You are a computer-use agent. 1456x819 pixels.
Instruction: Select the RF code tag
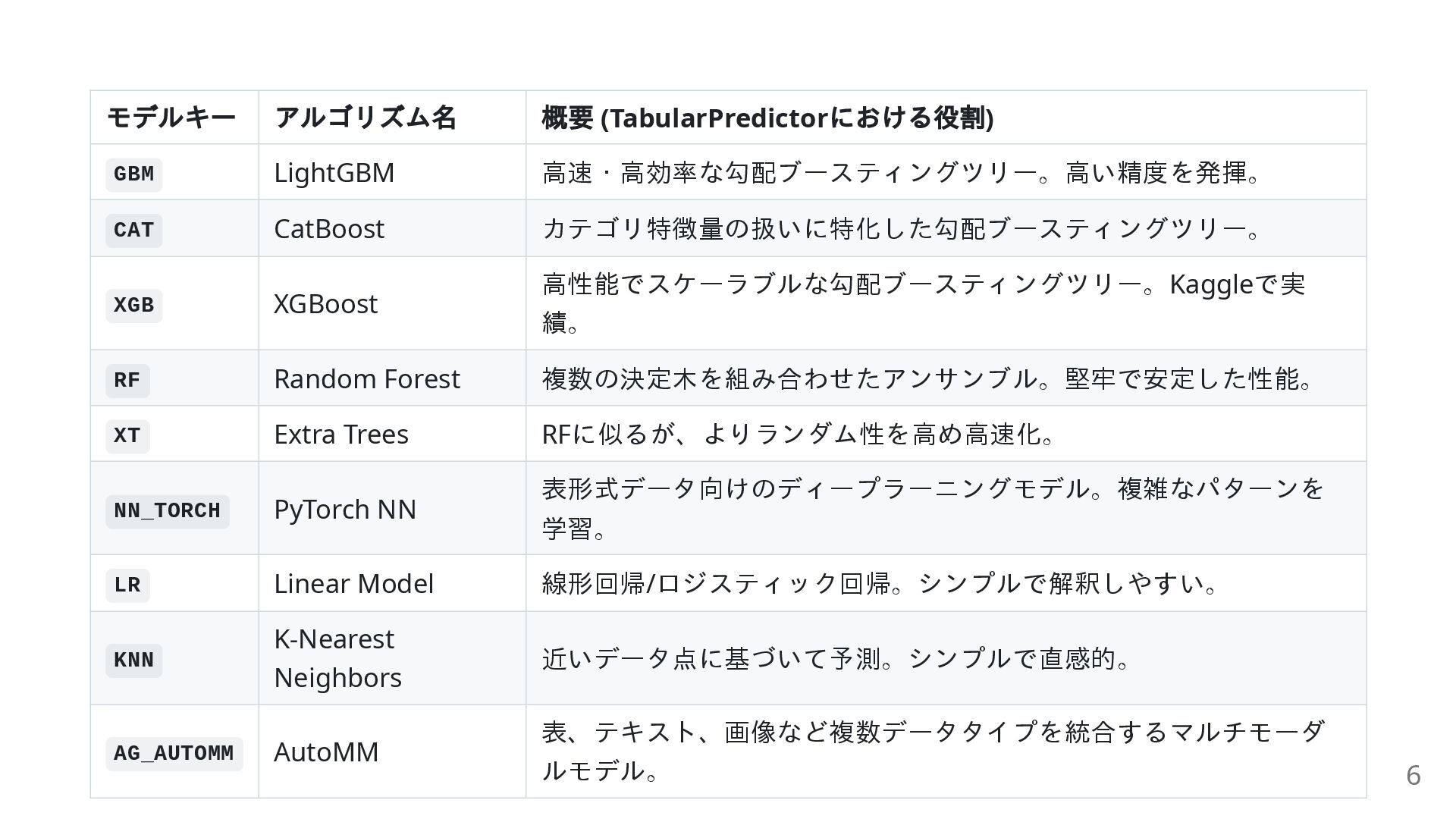[127, 380]
